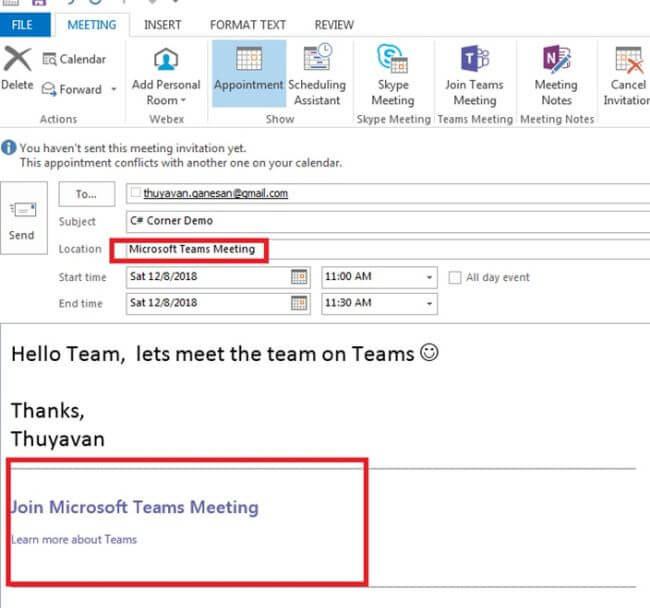Click the 'Thuyavan' signature line
Image resolution: width=650 pixels, height=608 pixels.
(x=58, y=439)
